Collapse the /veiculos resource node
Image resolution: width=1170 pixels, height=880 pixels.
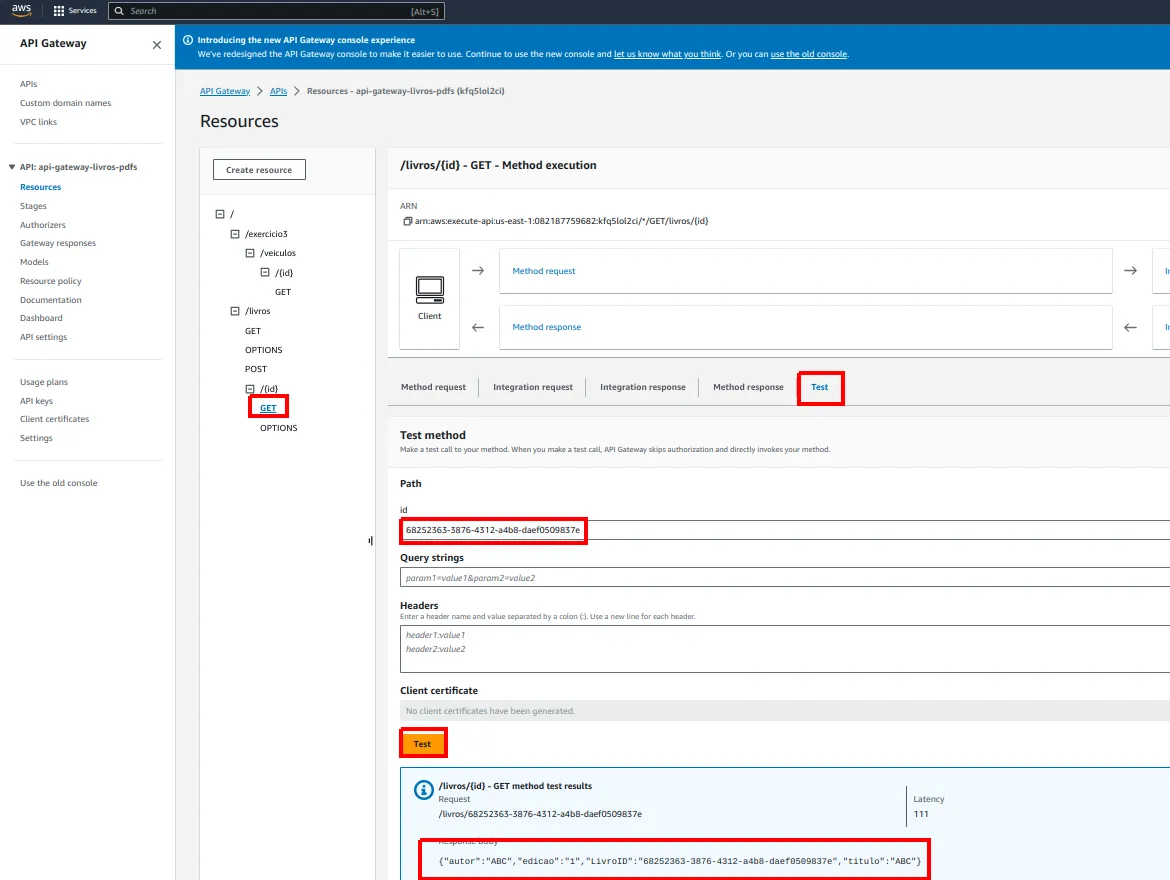coord(250,253)
